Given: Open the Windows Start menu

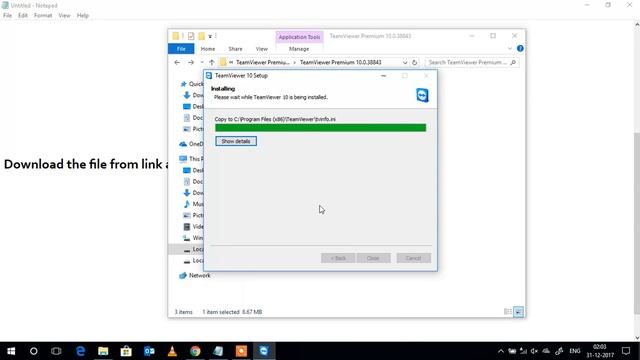Looking at the screenshot, I should pyautogui.click(x=11, y=351).
